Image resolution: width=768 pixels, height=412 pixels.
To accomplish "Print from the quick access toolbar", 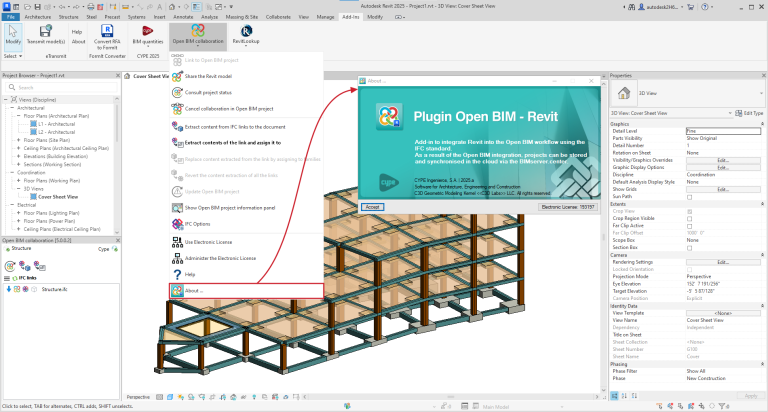I will (91, 7).
